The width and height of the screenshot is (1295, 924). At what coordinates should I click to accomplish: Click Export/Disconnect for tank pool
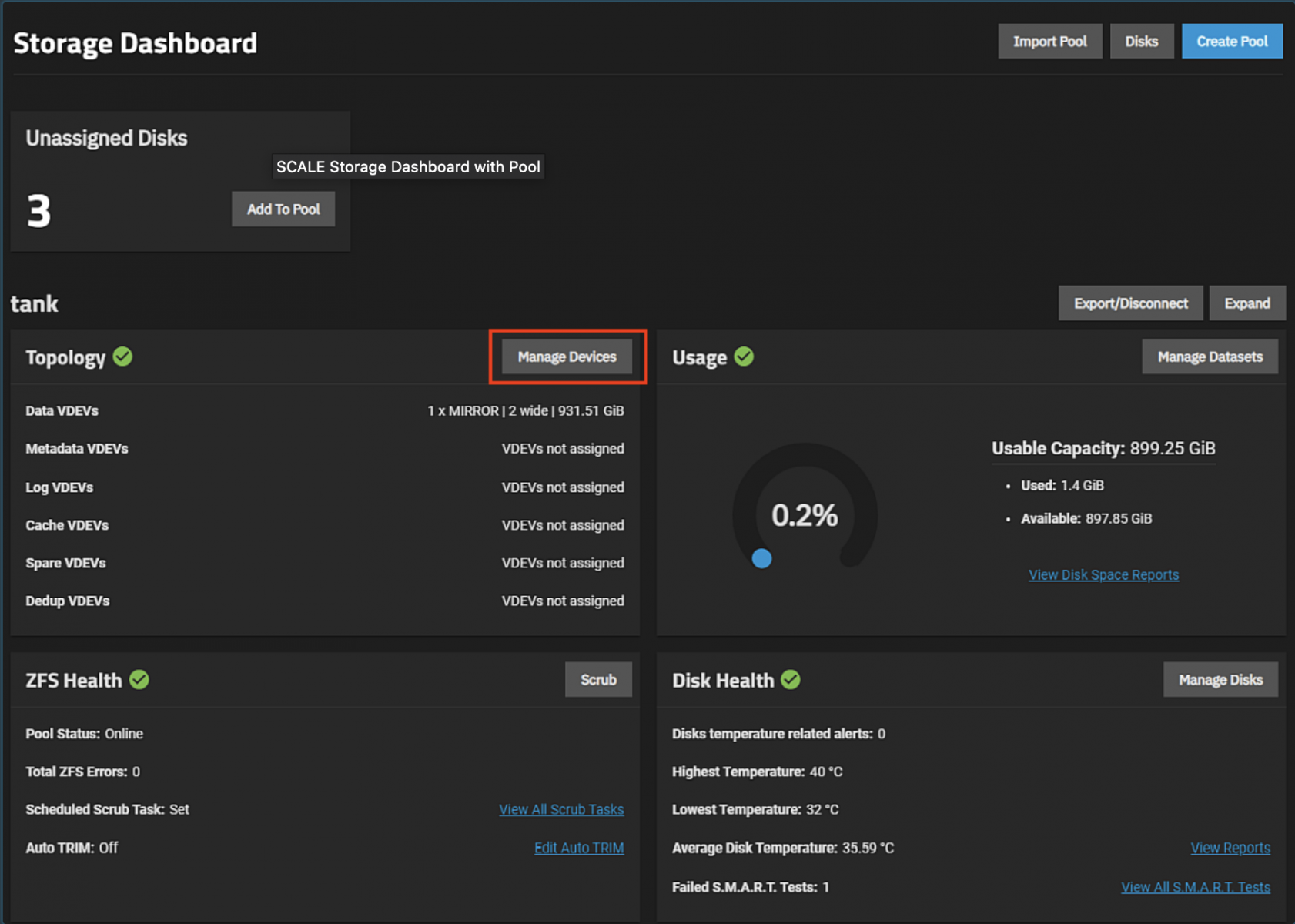(x=1130, y=303)
